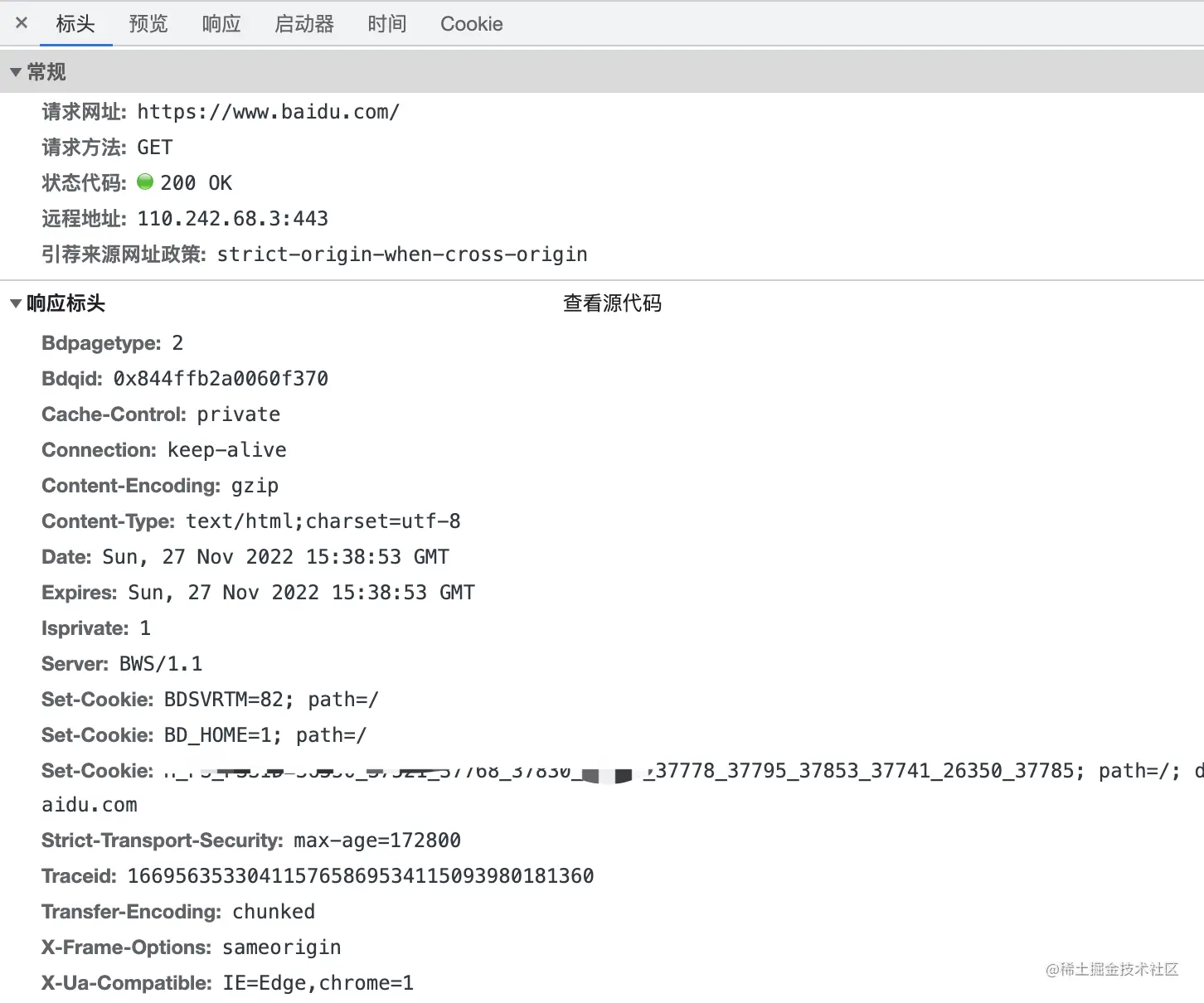Open the 响应 tab
This screenshot has height=1003, width=1204.
[221, 23]
